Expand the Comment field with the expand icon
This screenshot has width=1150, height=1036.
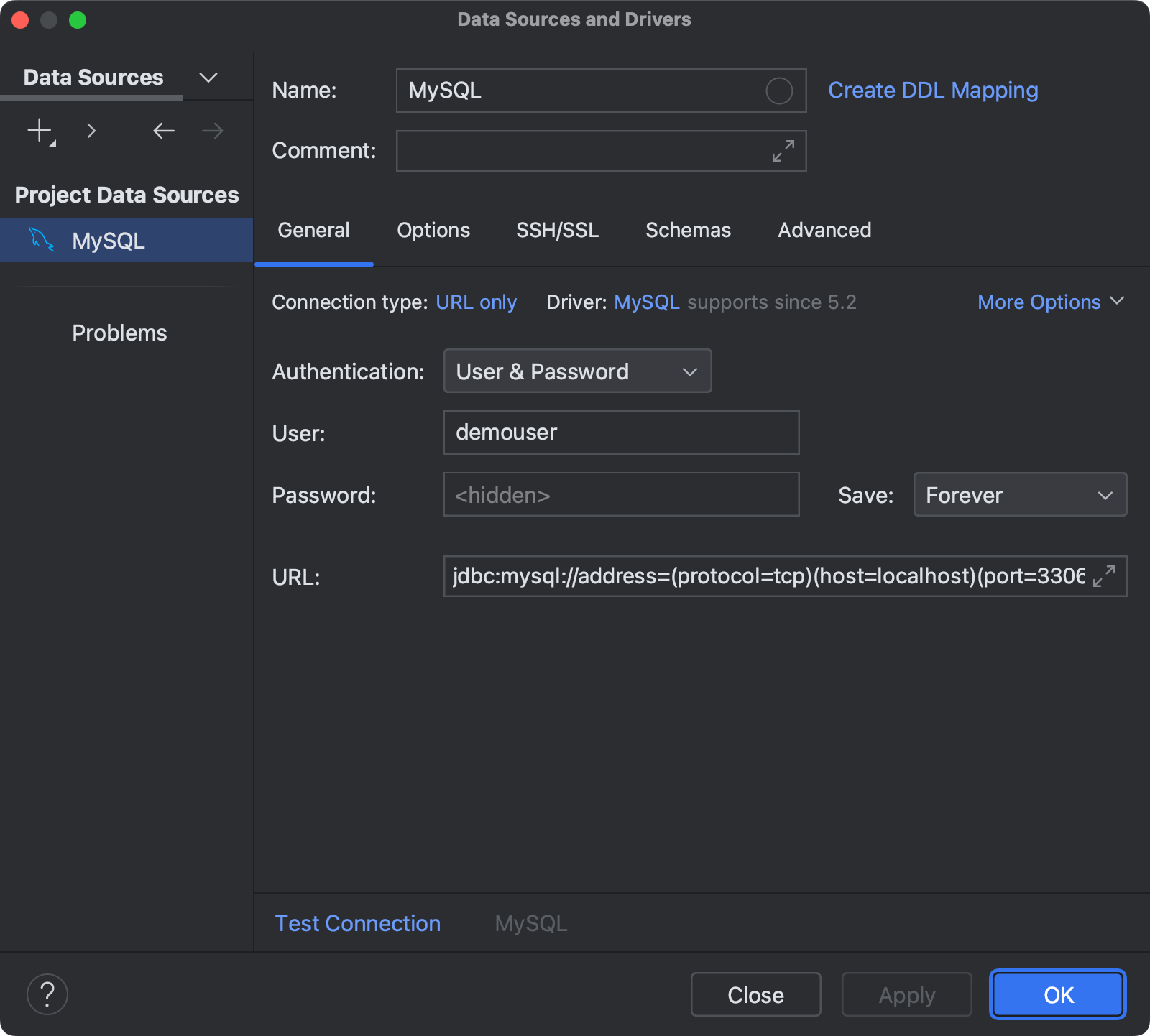point(783,151)
